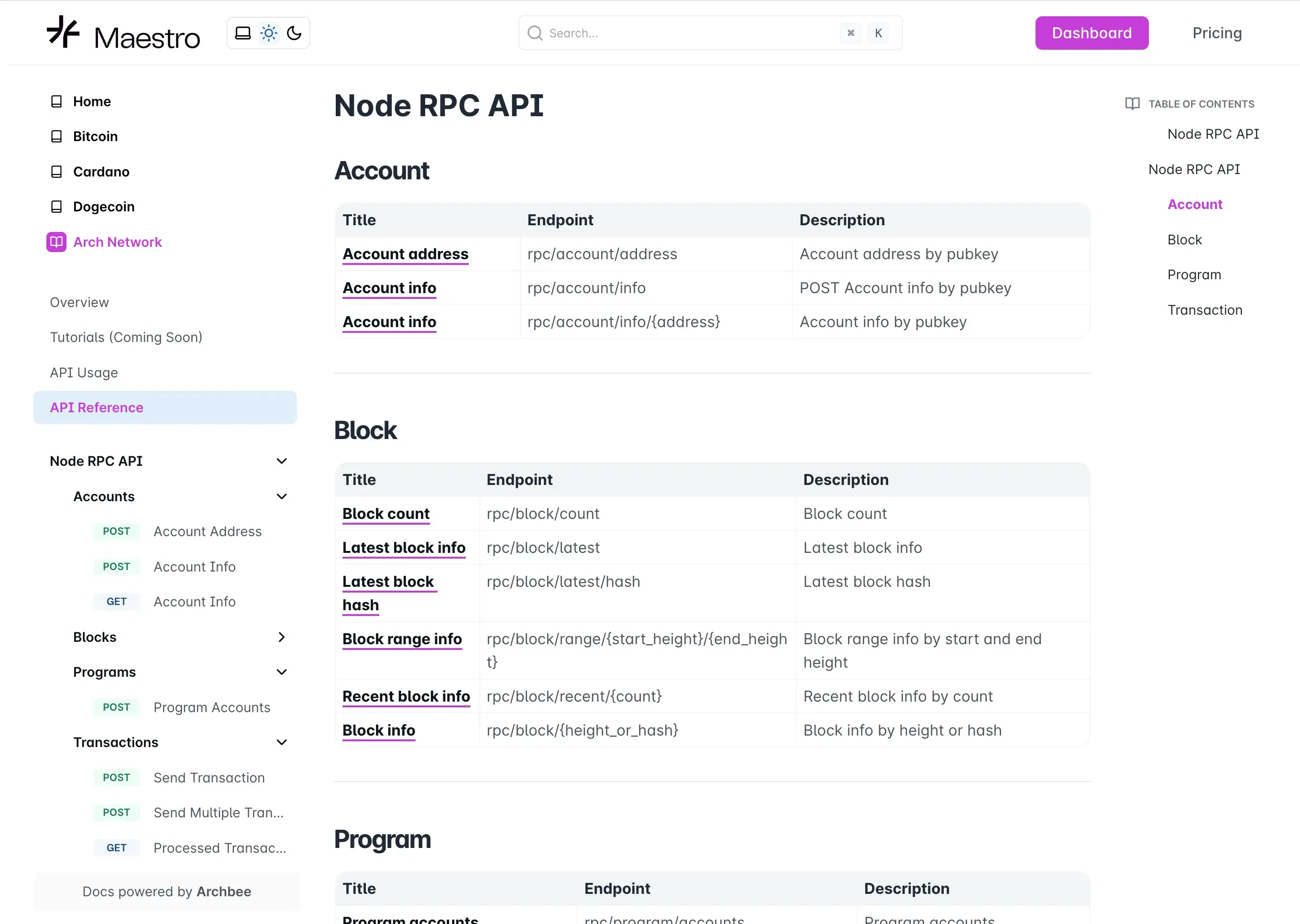Collapse the Node RPC API section
Viewport: 1300px width, 924px height.
click(282, 461)
